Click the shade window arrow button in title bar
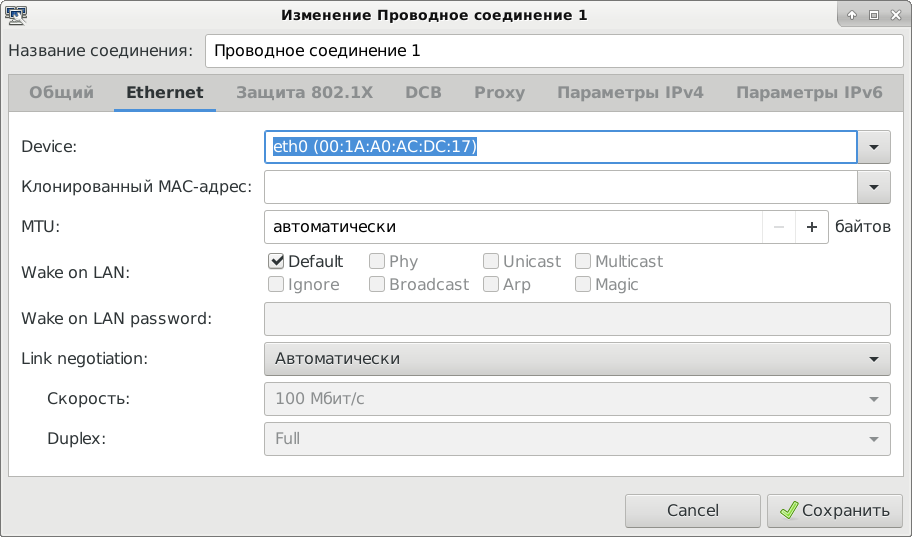Image resolution: width=912 pixels, height=537 pixels. tap(852, 15)
